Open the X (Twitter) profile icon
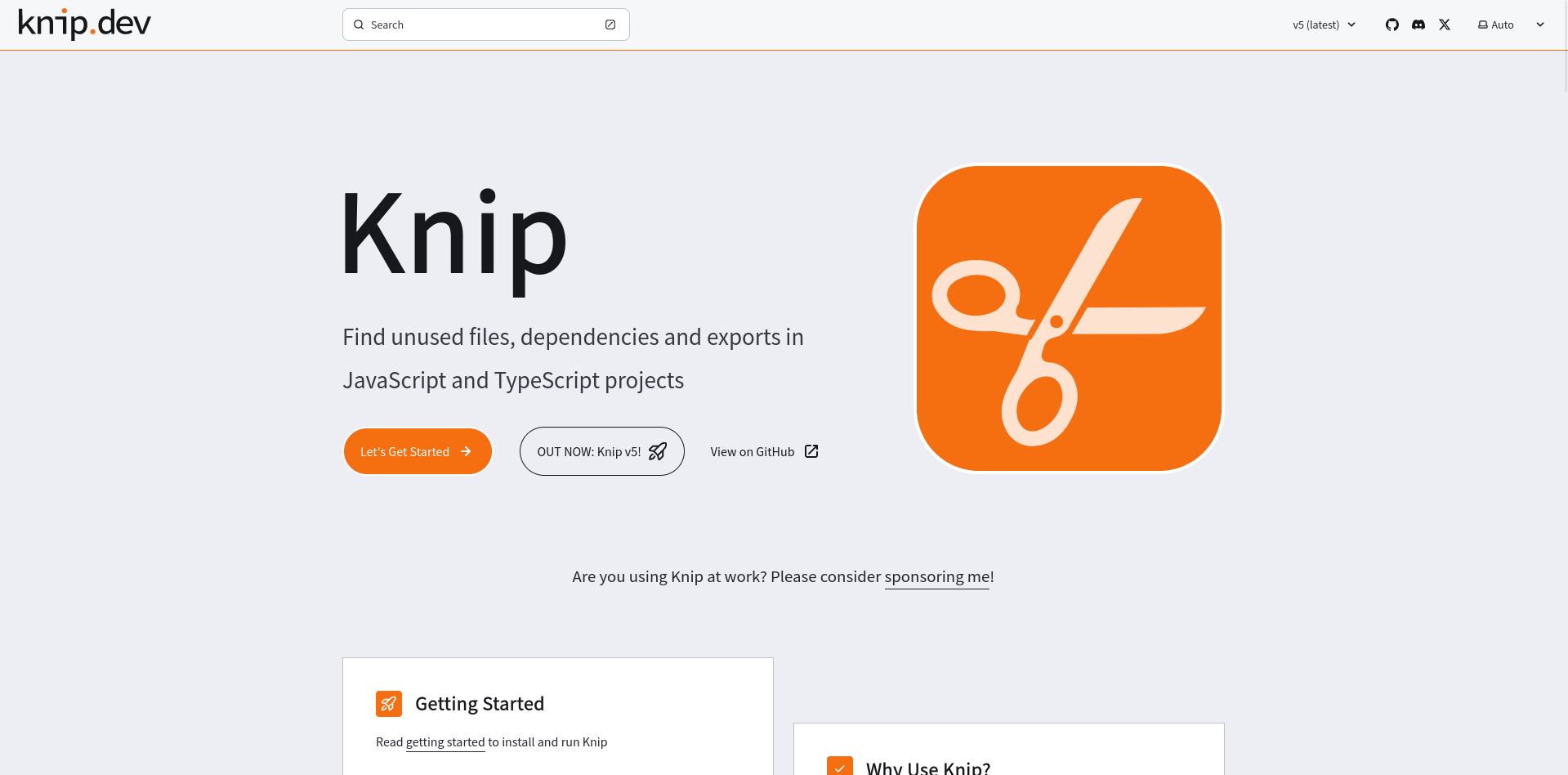Screen dimensions: 1568x775 pos(1445,25)
